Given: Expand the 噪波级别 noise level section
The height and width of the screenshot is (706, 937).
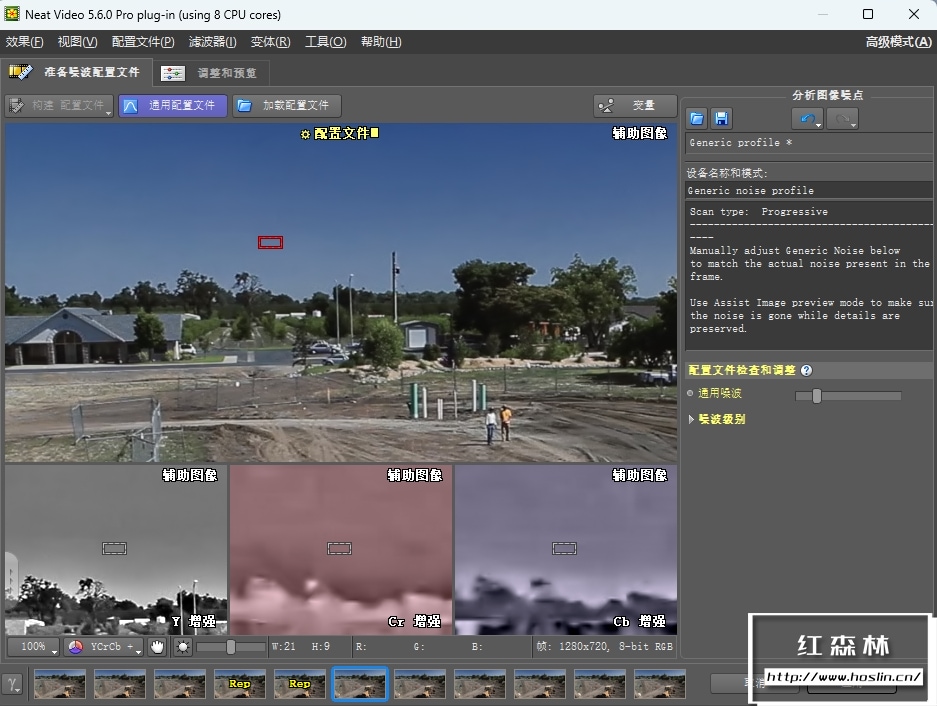Looking at the screenshot, I should (716, 419).
